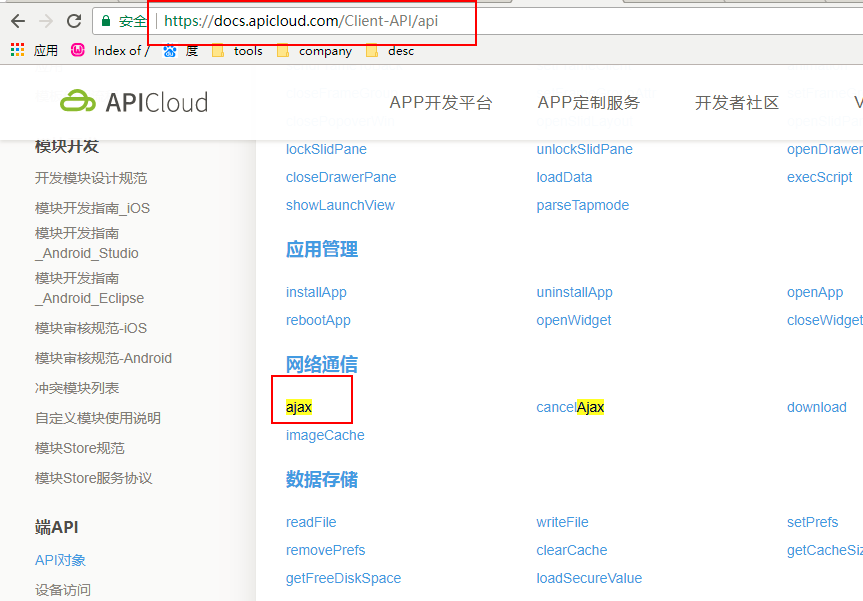The height and width of the screenshot is (601, 863).
Task: Open the Chrome apps grid shortcut
Action: tap(18, 50)
